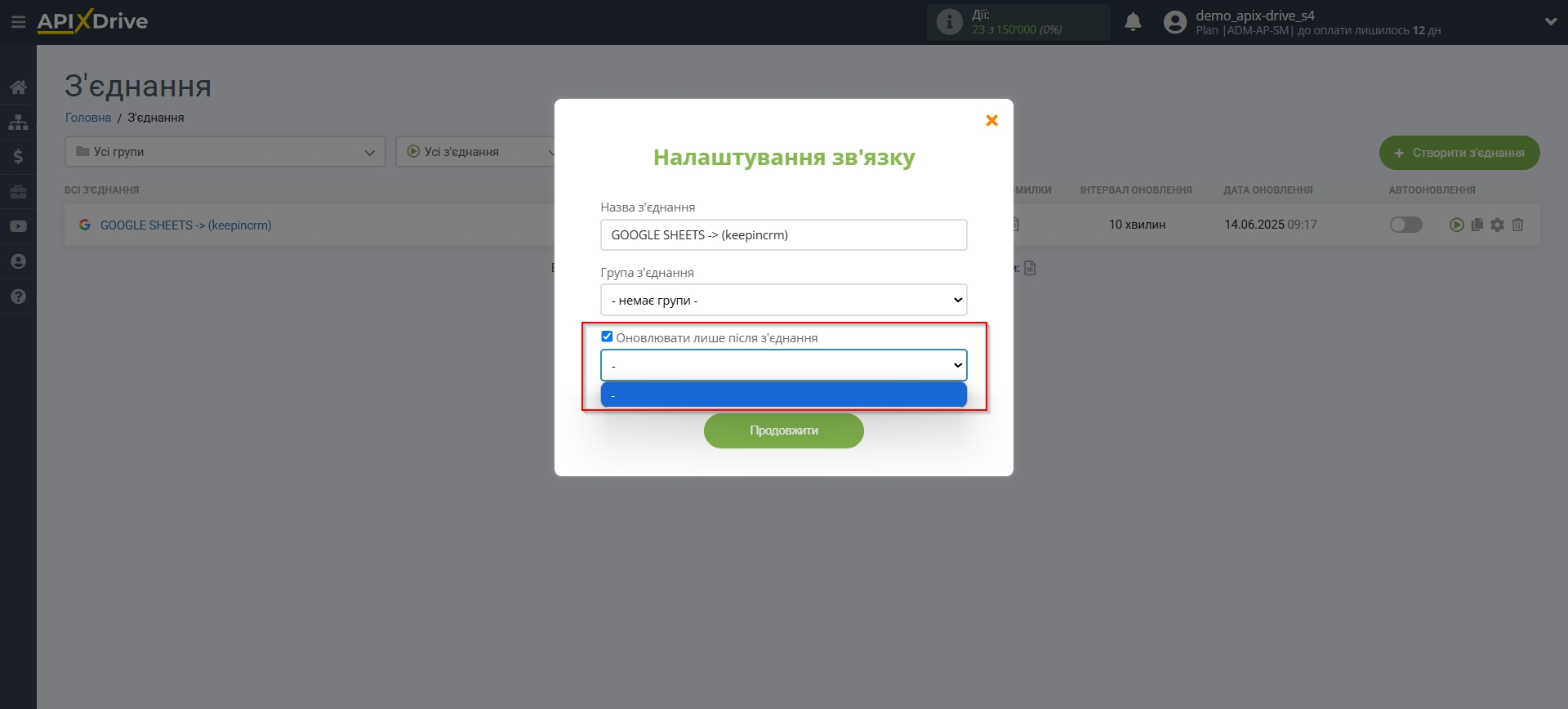Click the Продовжити button
Viewport: 1568px width, 709px height.
[784, 430]
